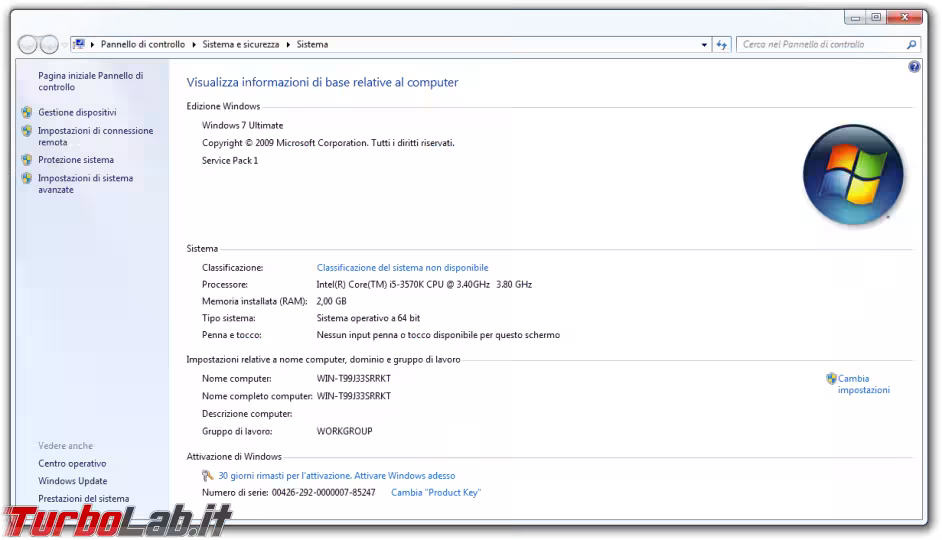Expand the arrow after the Pannello di controllo breadcrumb
Image resolution: width=942 pixels, height=540 pixels.
click(x=194, y=45)
